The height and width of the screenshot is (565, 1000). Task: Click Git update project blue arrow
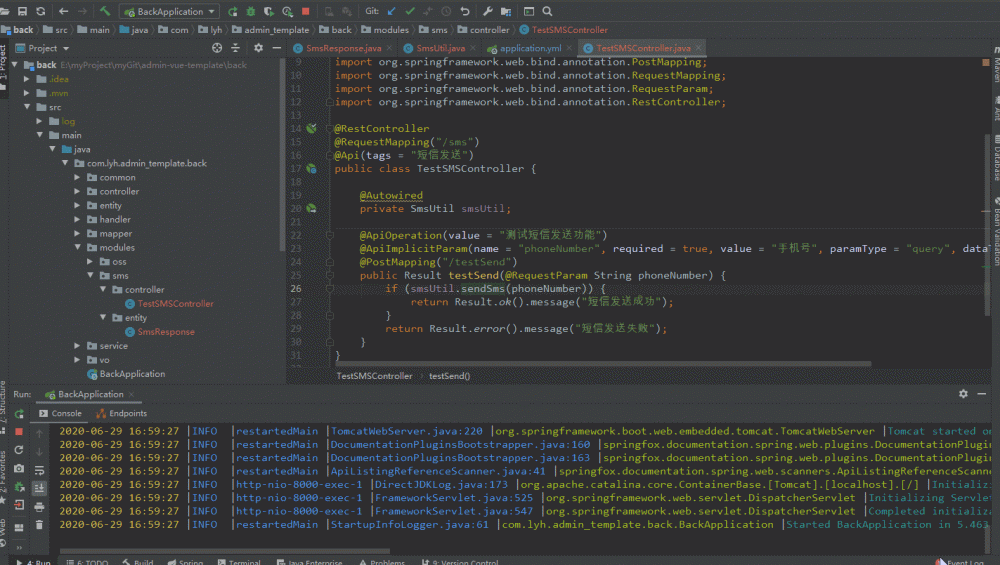(392, 11)
